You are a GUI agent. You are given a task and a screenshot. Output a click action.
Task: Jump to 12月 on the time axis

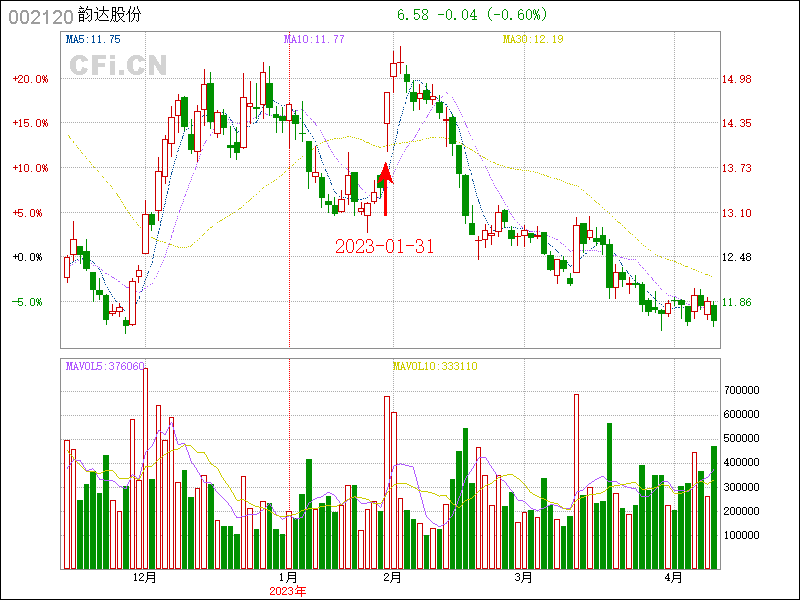coord(144,578)
